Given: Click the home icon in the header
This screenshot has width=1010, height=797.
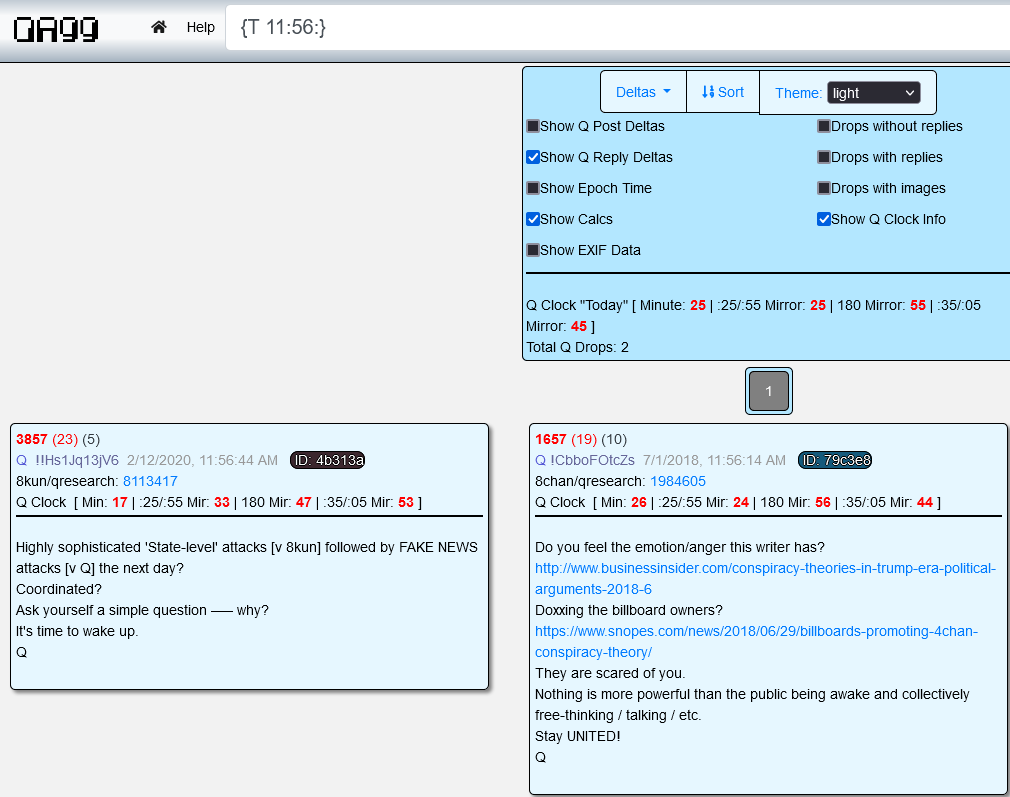Looking at the screenshot, I should (158, 27).
